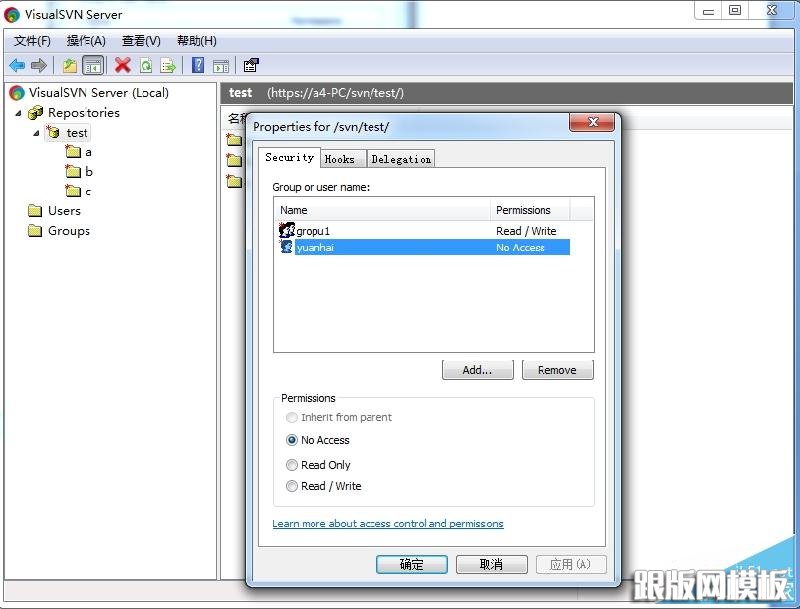The height and width of the screenshot is (609, 800).
Task: Toggle the action pane toolbar icon
Action: [x=221, y=65]
